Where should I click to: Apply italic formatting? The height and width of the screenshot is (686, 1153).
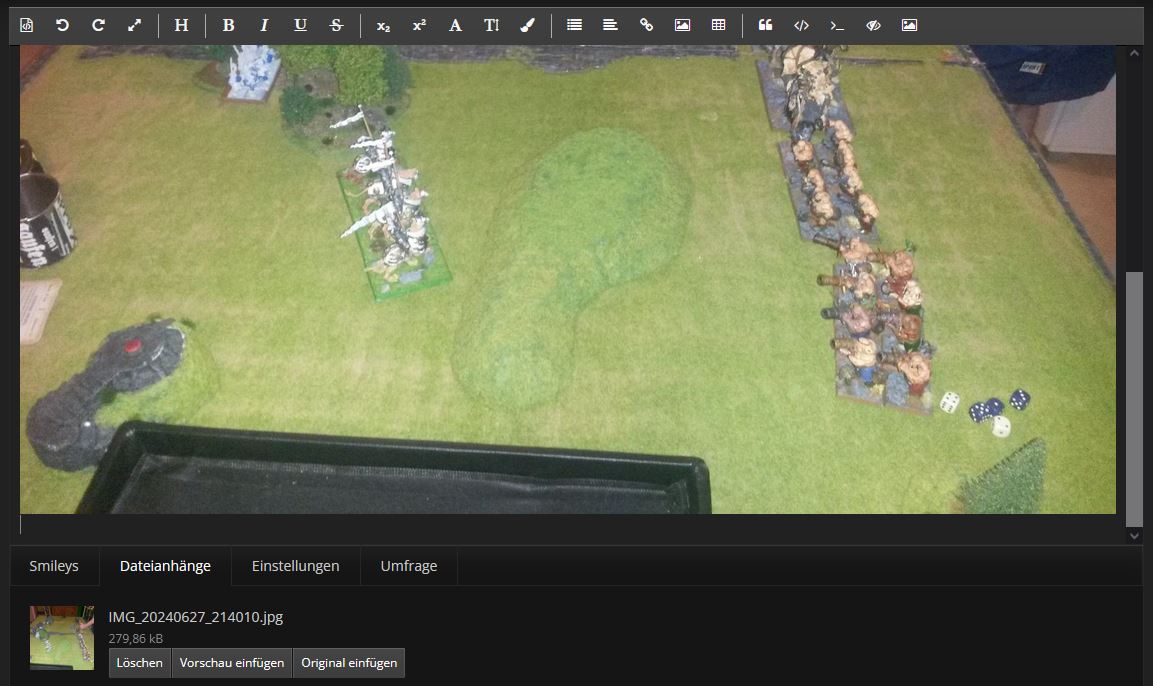264,25
